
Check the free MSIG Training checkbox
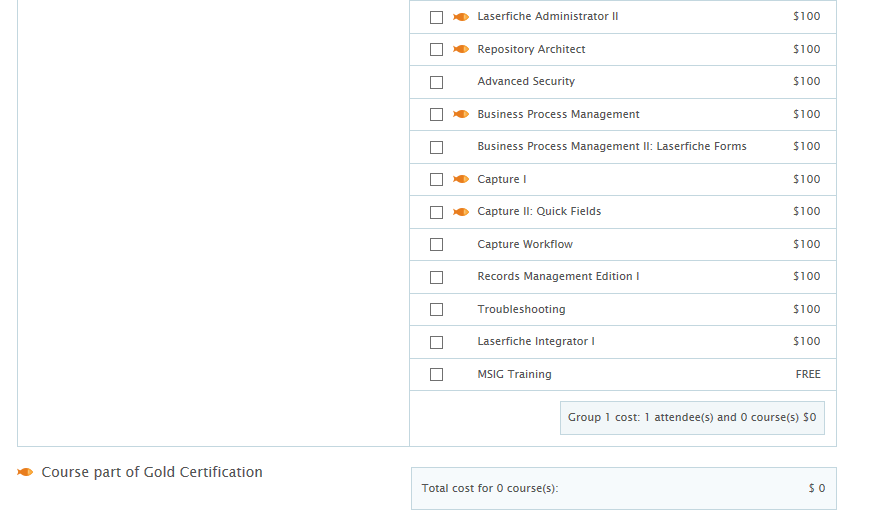(437, 374)
